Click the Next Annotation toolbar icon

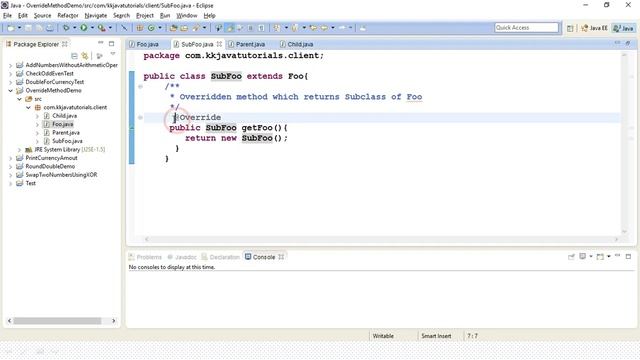point(277,28)
